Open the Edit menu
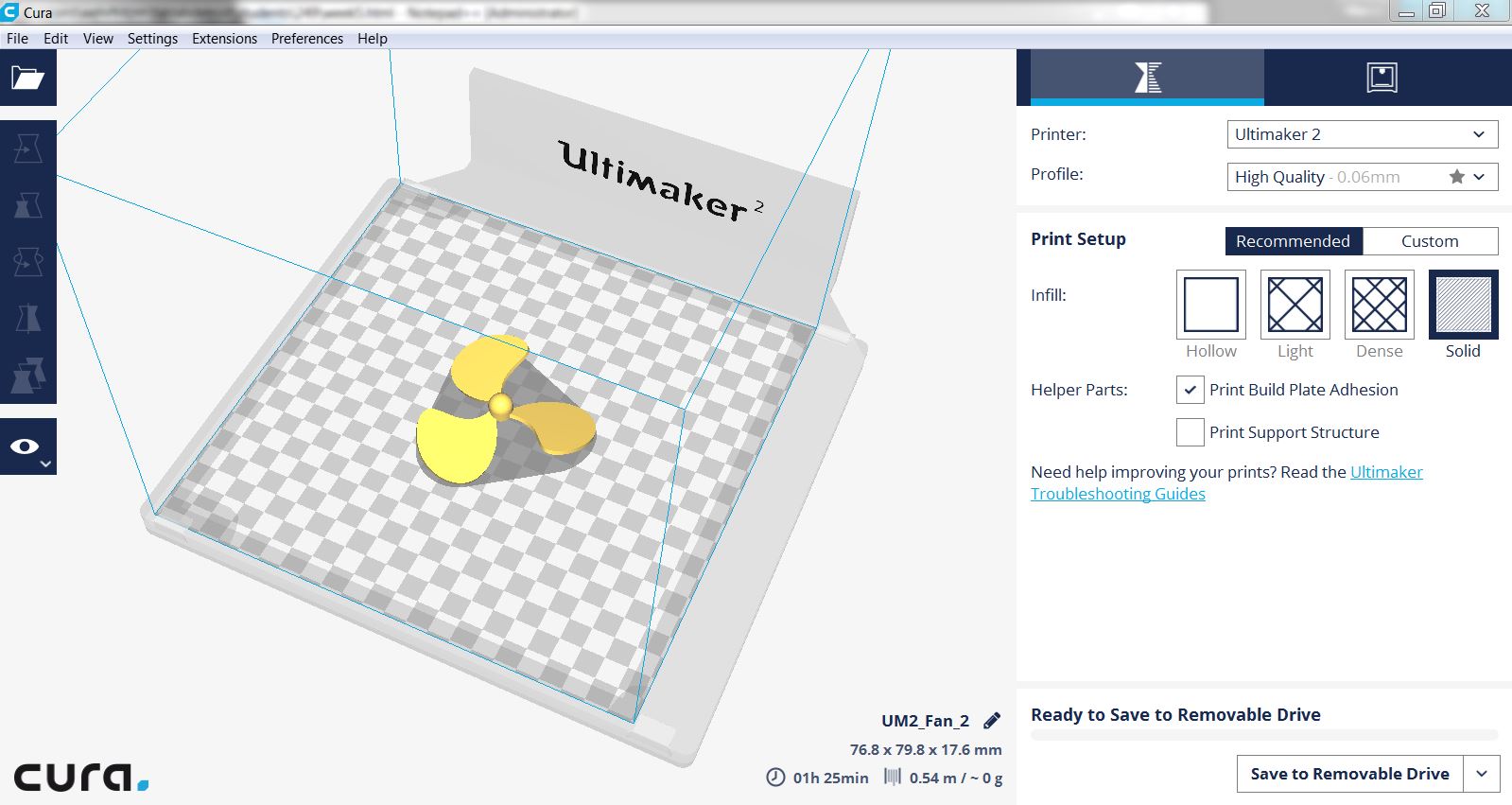The image size is (1512, 805). (x=56, y=39)
